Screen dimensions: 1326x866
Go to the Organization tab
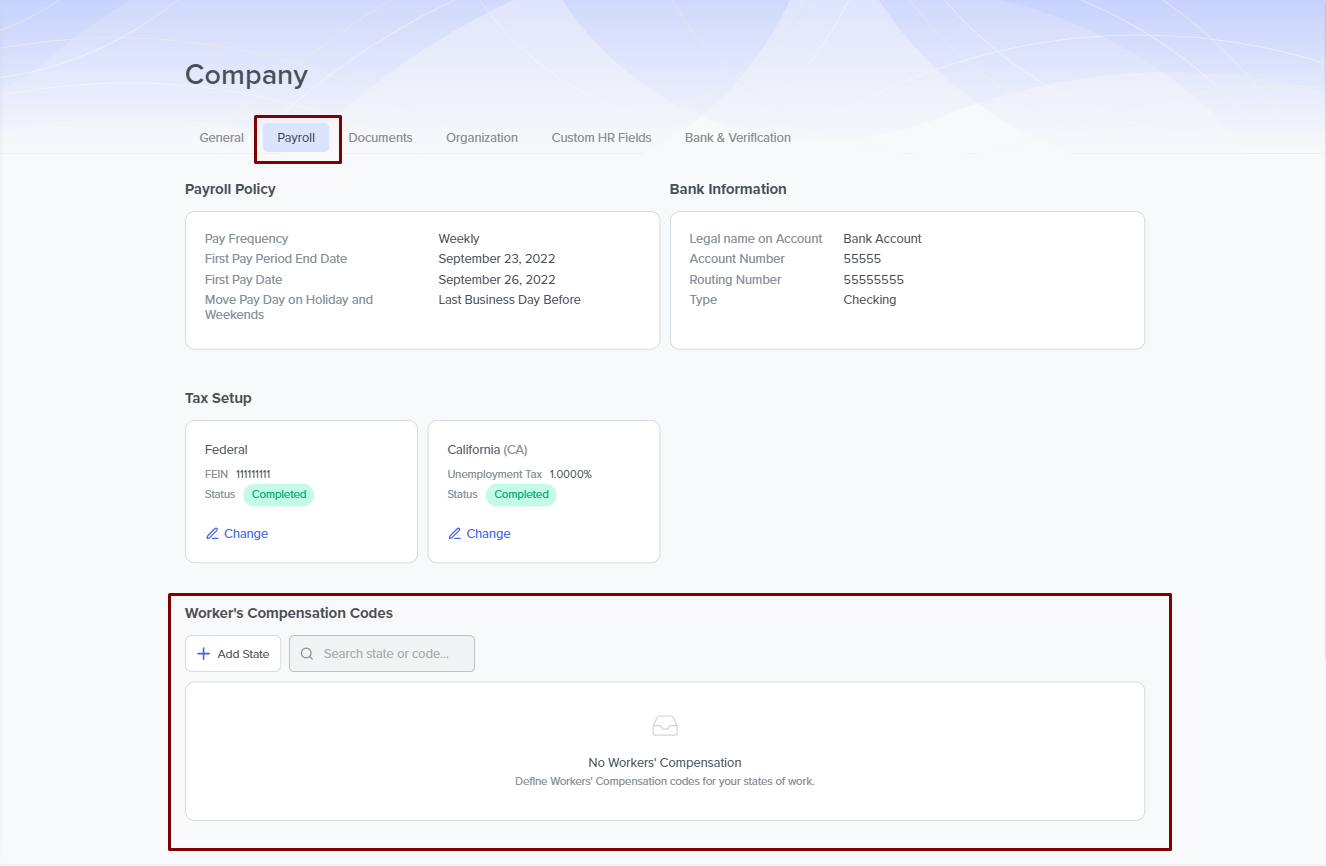click(x=482, y=138)
